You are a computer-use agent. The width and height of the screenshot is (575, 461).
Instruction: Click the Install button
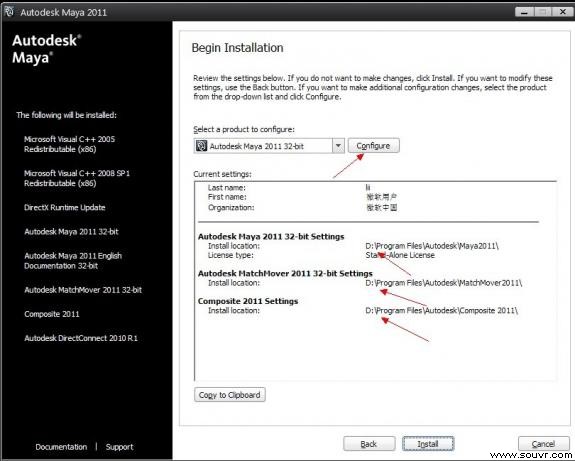(x=428, y=444)
